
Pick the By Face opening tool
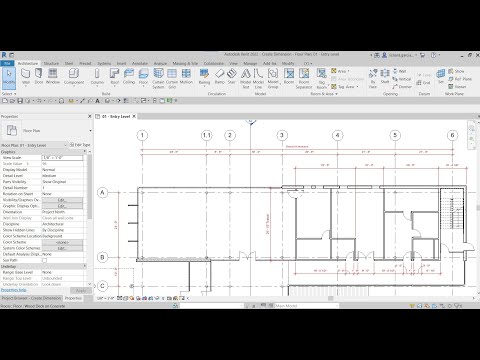373,79
